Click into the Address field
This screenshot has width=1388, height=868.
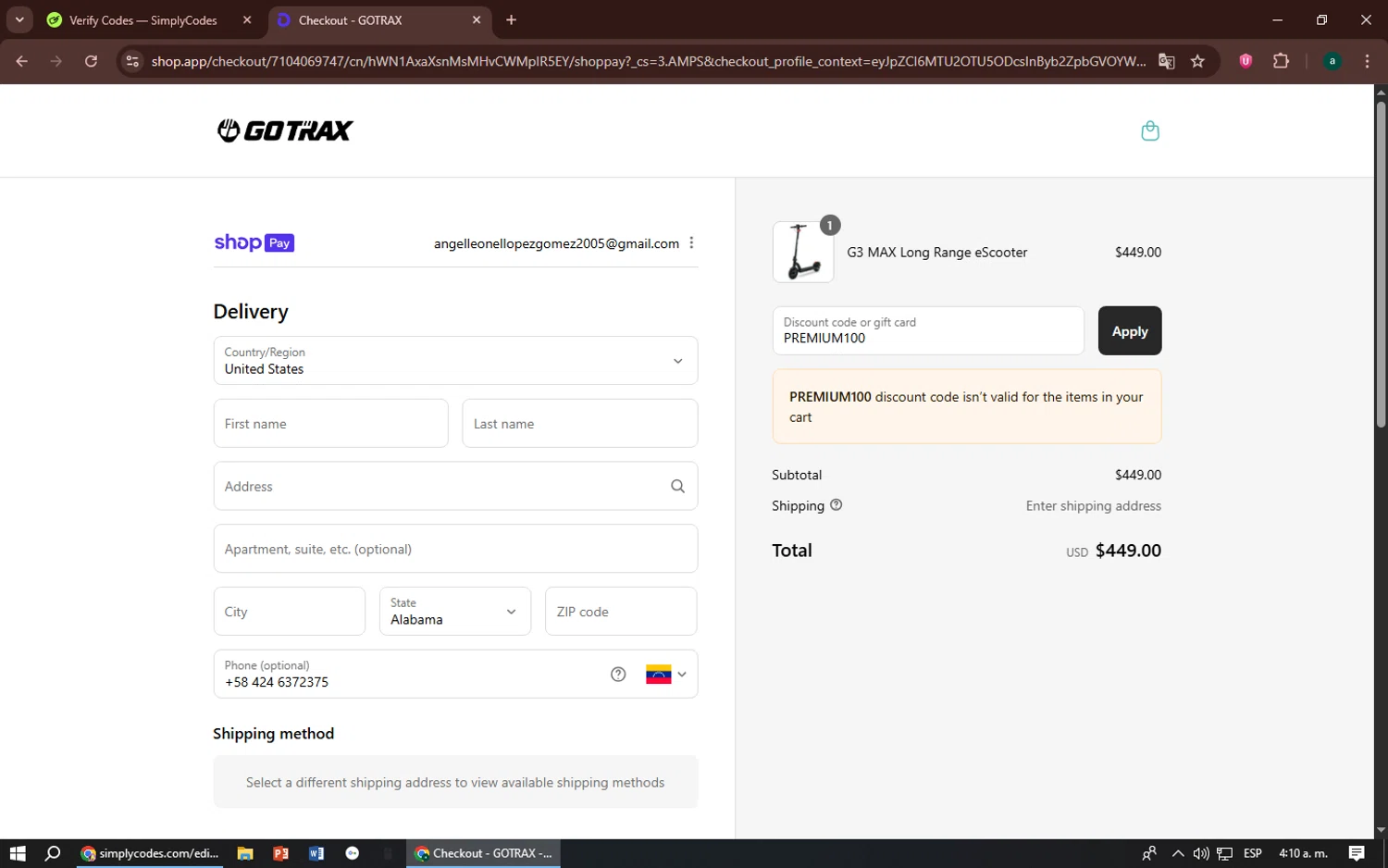455,486
